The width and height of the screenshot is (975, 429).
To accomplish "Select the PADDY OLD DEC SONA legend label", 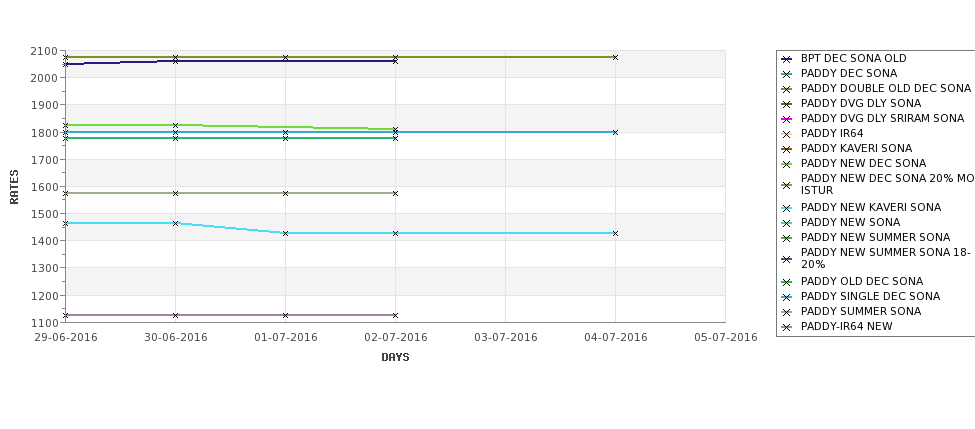I will (862, 282).
